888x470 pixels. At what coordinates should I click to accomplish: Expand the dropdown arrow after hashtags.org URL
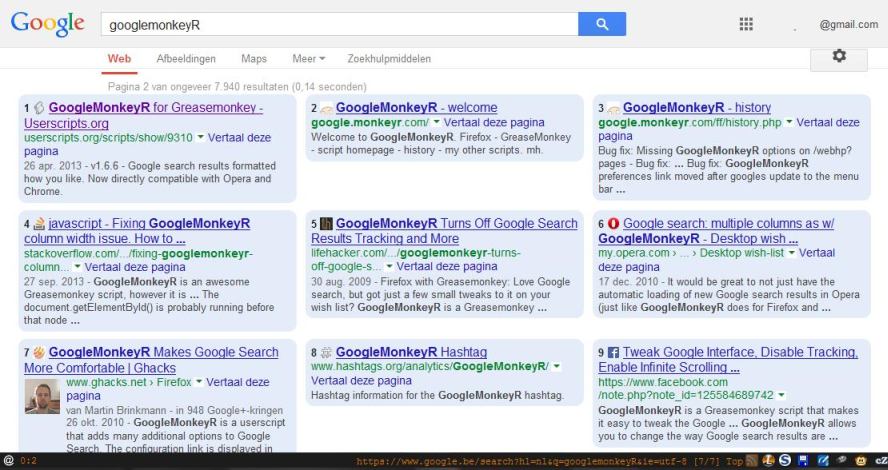(x=557, y=366)
